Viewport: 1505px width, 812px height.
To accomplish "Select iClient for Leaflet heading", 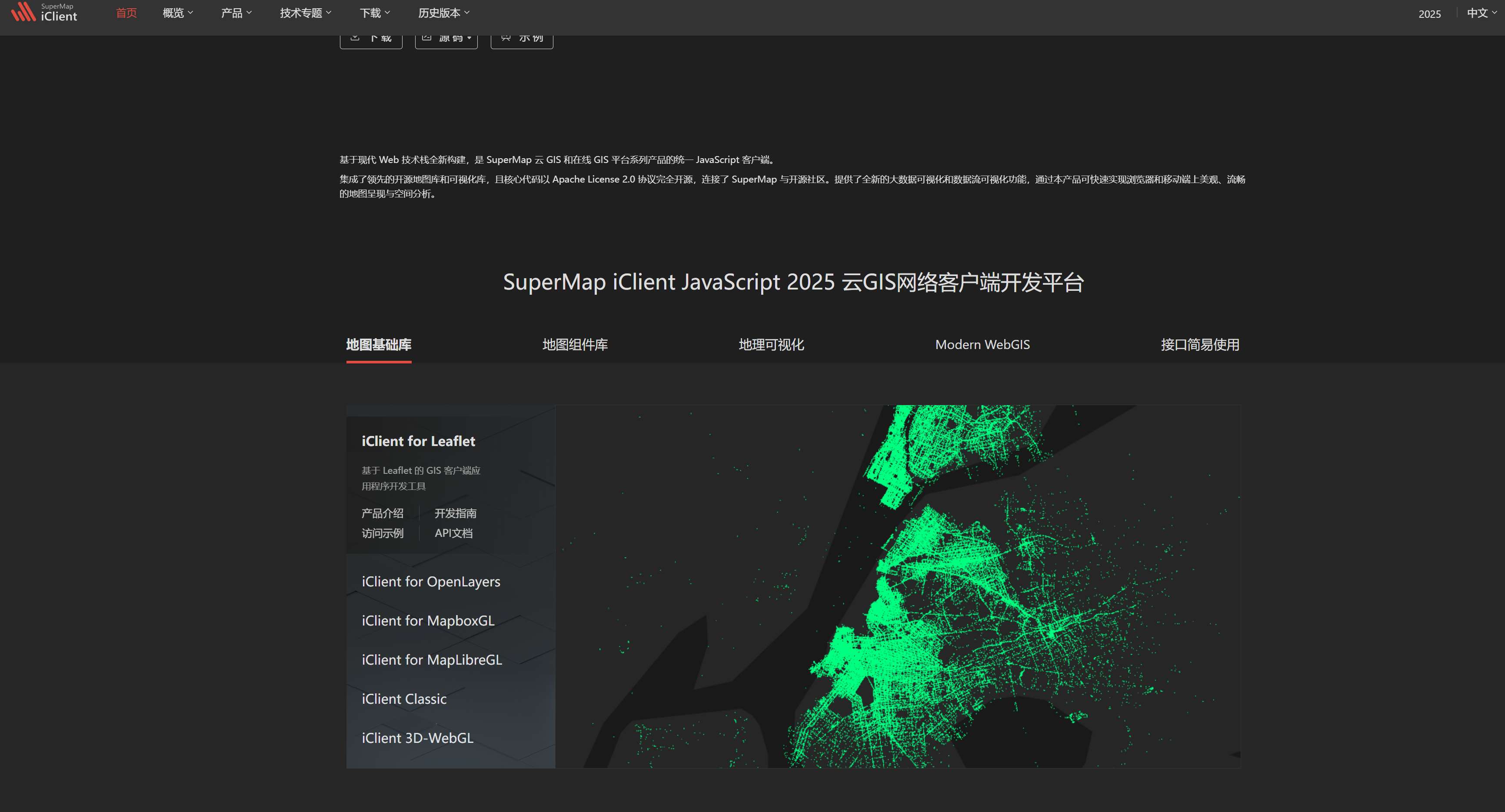I will pos(418,441).
